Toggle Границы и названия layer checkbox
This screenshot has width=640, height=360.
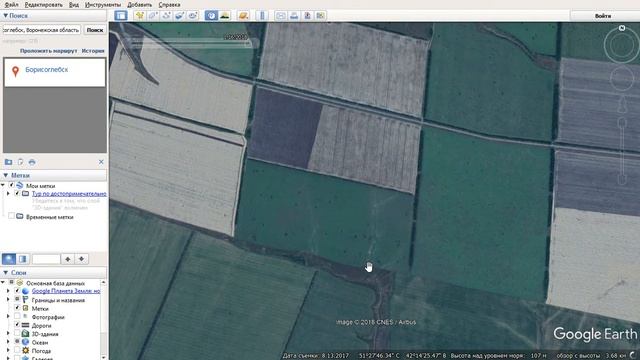(17, 300)
